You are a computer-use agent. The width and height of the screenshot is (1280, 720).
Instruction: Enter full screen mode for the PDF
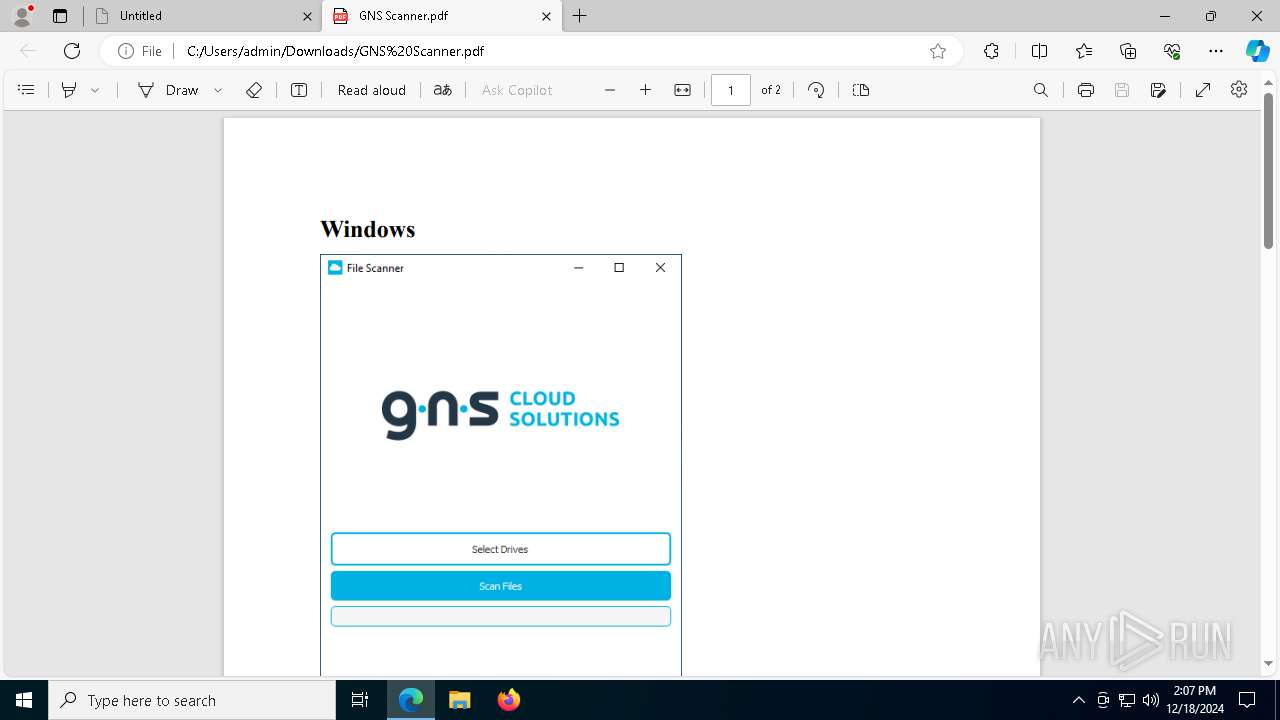[1203, 90]
